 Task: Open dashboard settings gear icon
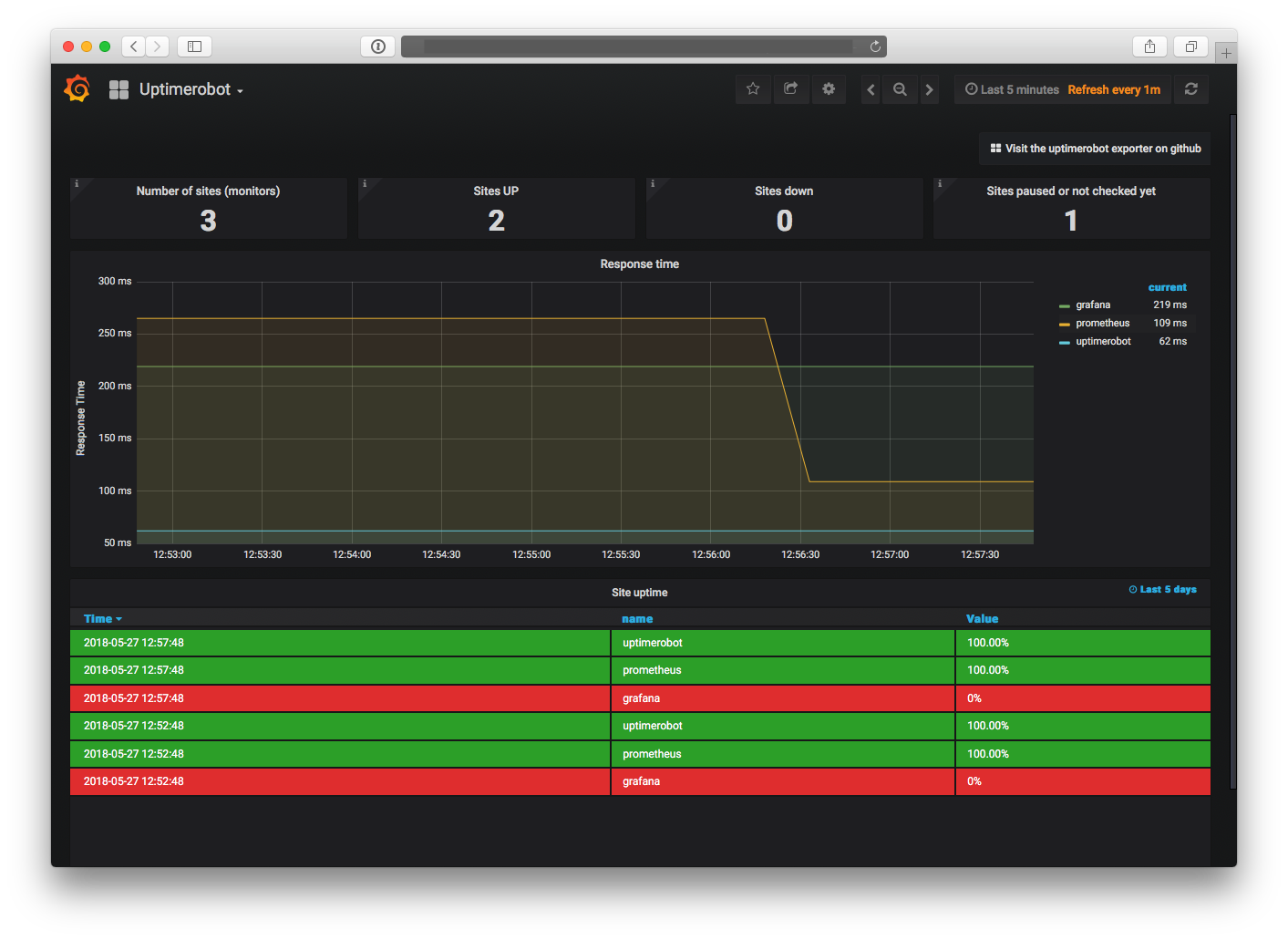(829, 89)
